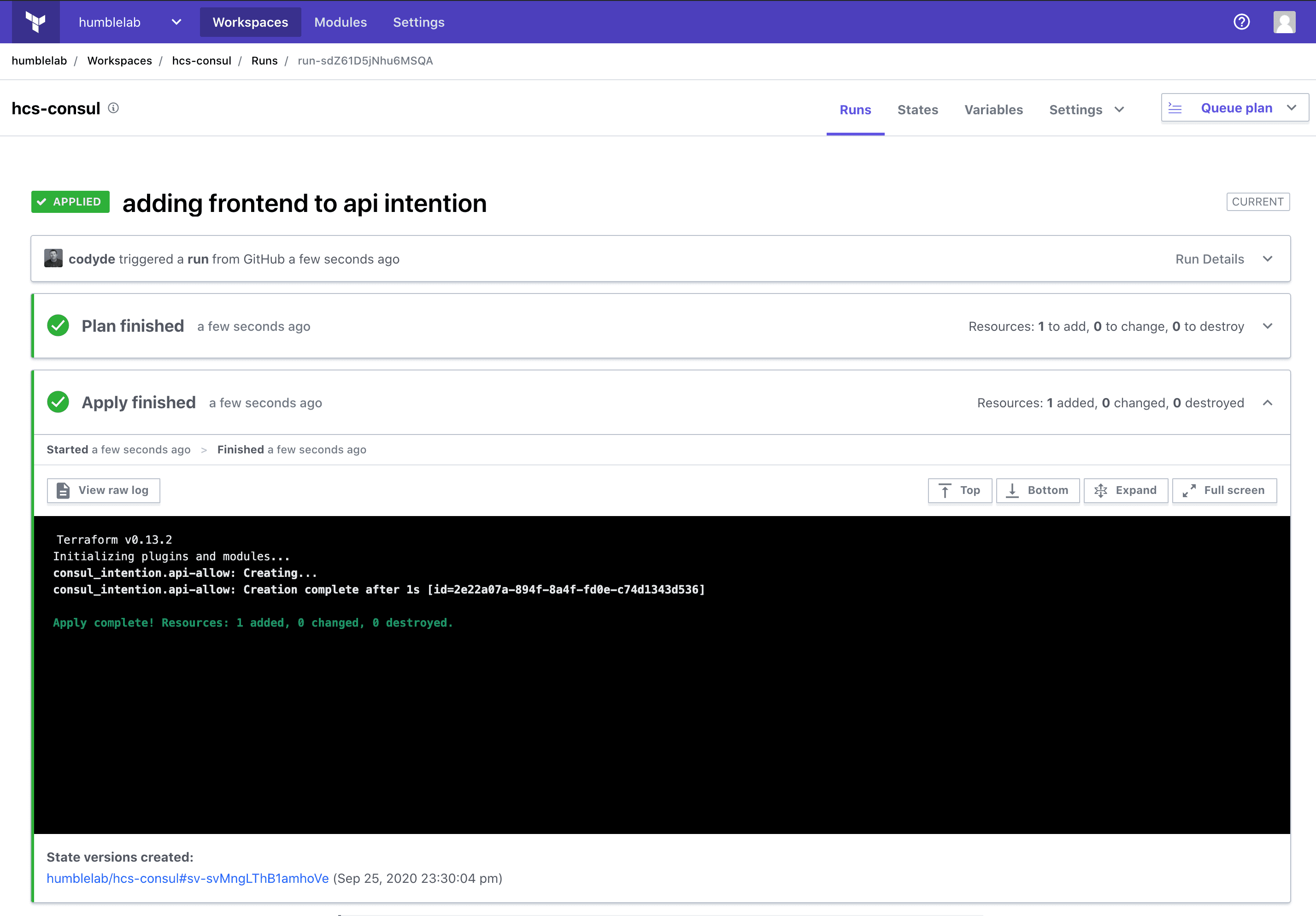Expand the Run Details section
Screen dimensions: 1316x916
pyautogui.click(x=1267, y=259)
